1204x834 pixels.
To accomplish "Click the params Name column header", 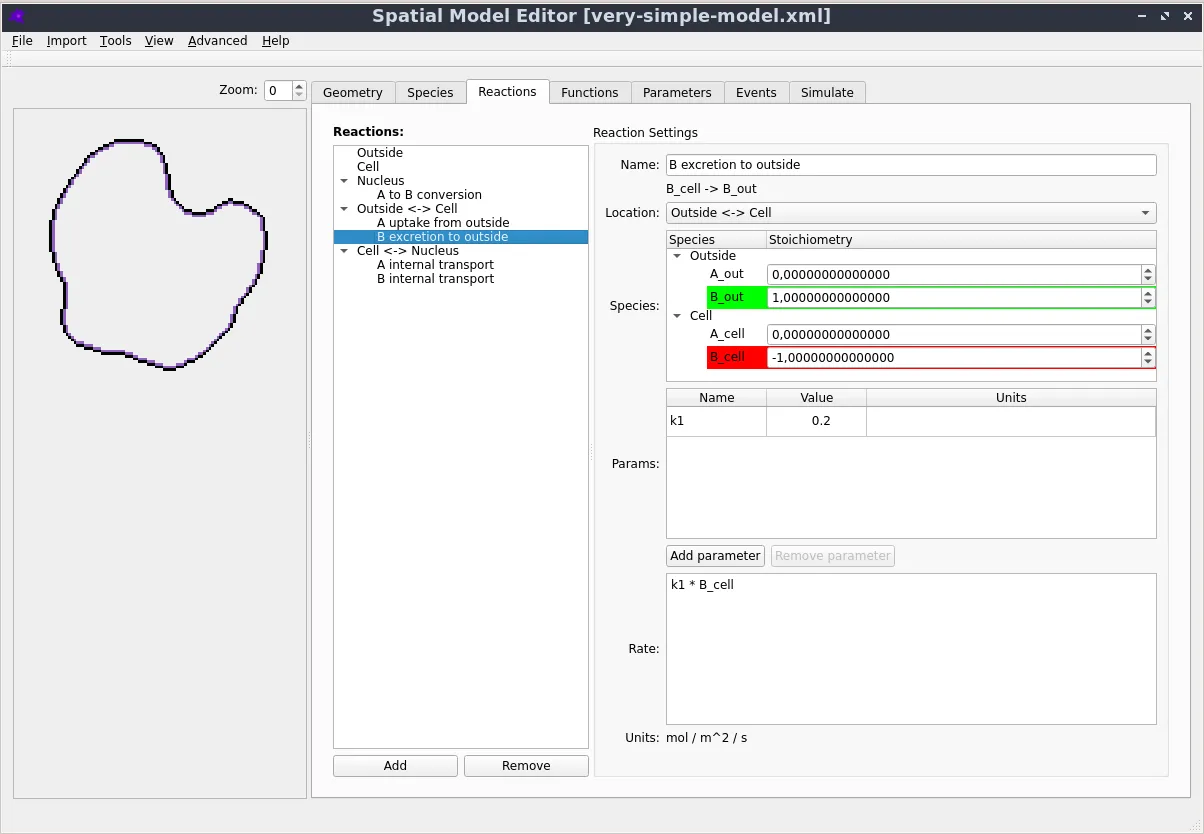I will [x=717, y=398].
